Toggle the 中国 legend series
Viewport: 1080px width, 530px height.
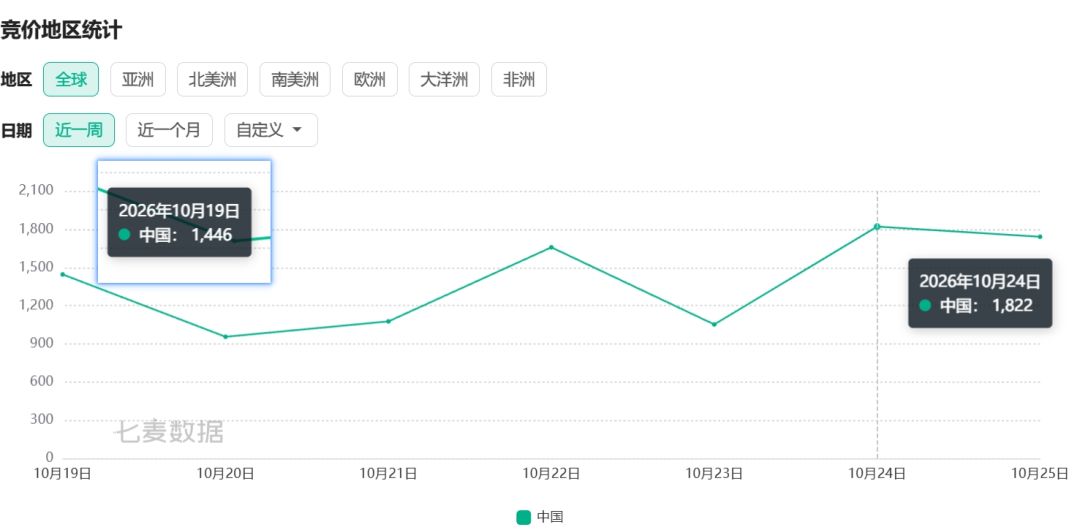point(540,517)
